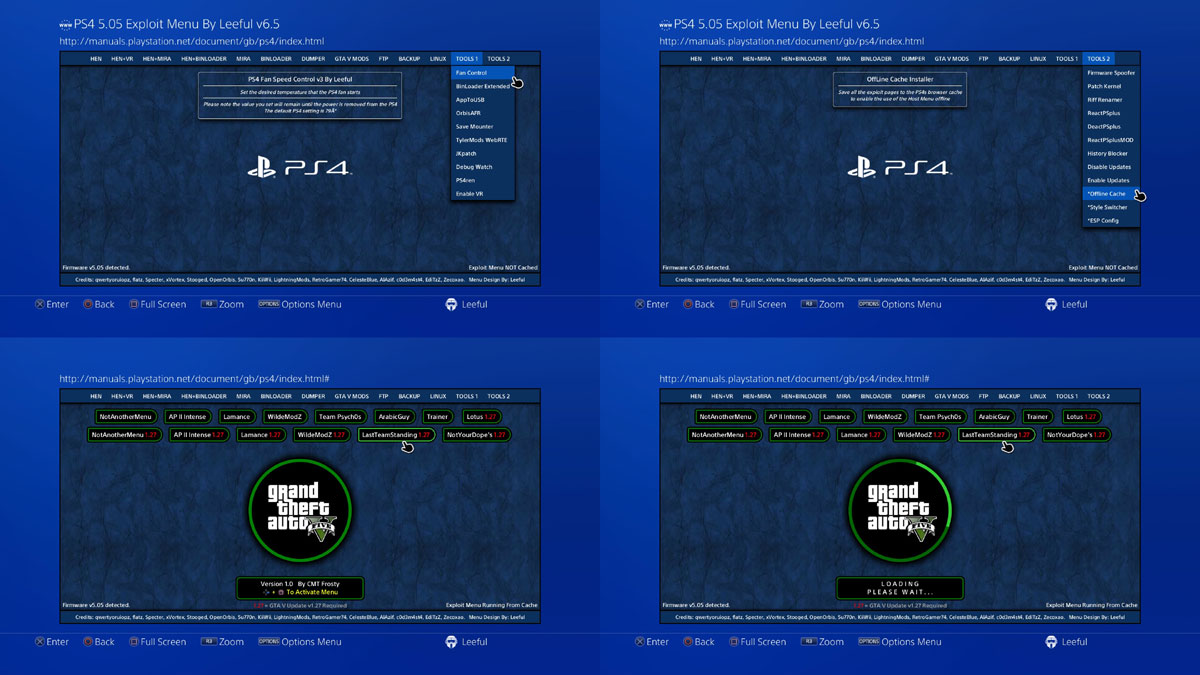Click the www browser icon on the Fan Control screen
The height and width of the screenshot is (675, 1200).
click(x=66, y=23)
